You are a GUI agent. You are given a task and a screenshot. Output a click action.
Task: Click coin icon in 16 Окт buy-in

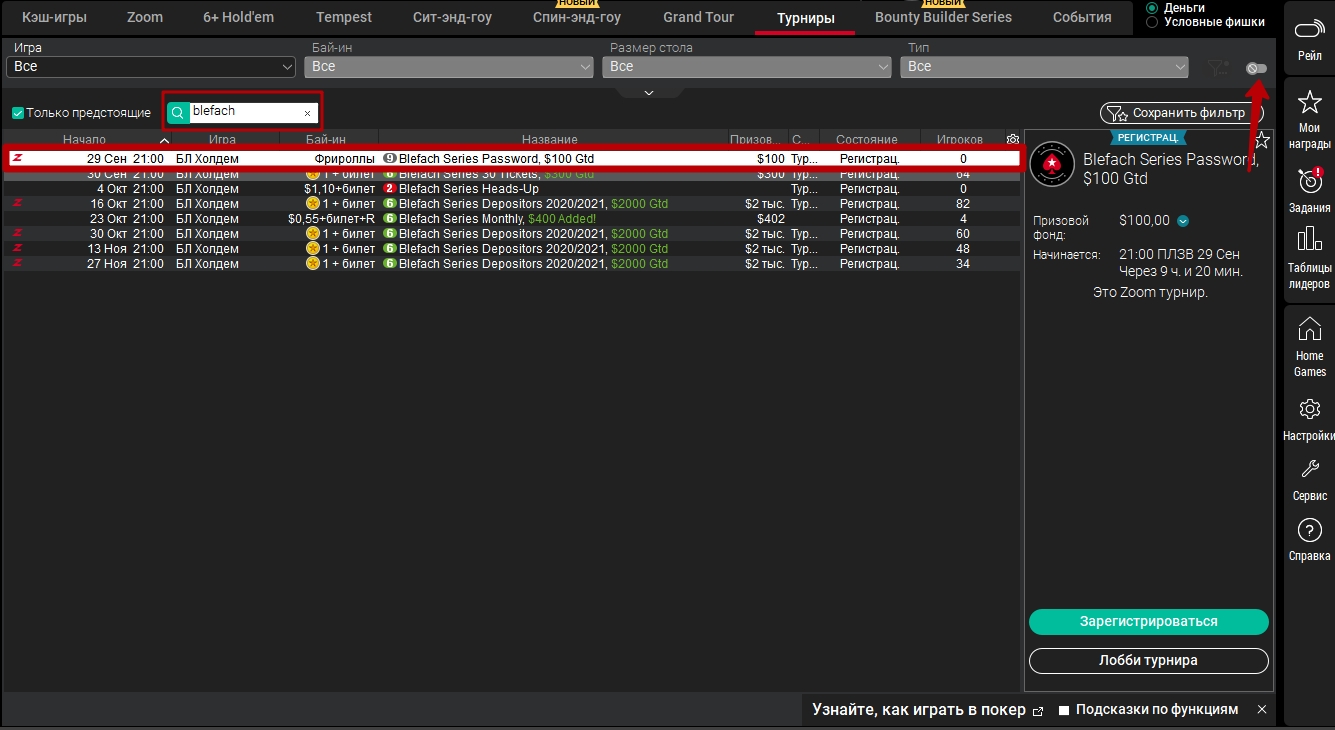tap(312, 204)
